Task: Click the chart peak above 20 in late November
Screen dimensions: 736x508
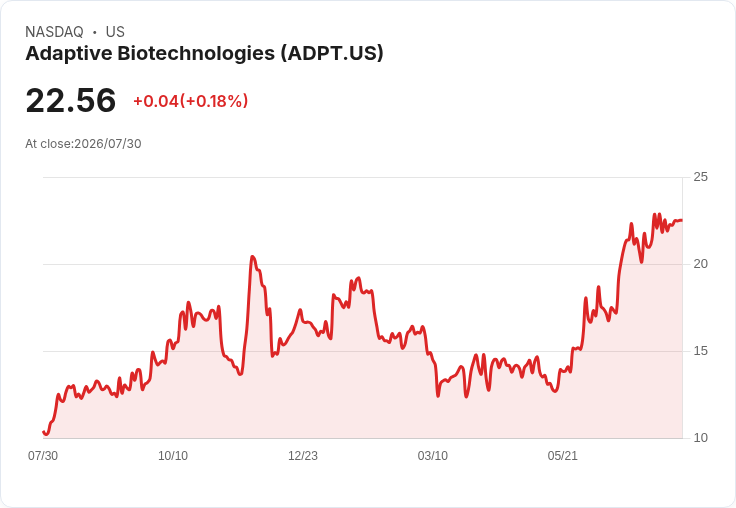Action: tap(253, 257)
